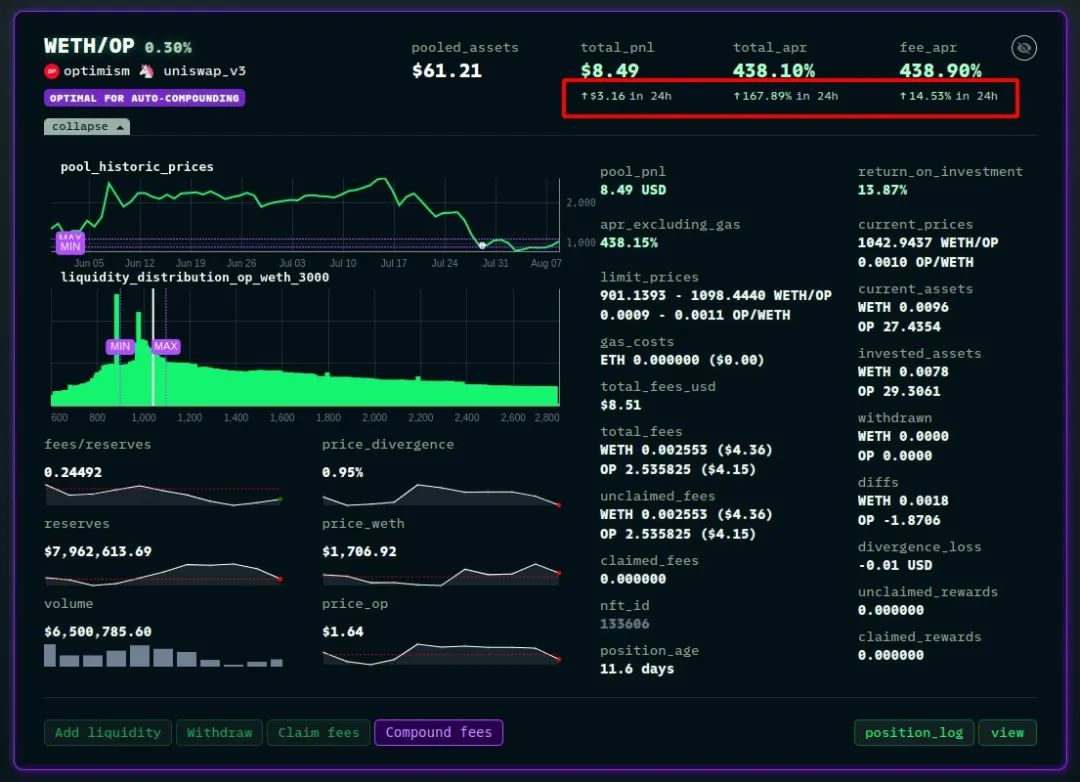Open the position_log
1080x782 pixels.
coord(914,733)
